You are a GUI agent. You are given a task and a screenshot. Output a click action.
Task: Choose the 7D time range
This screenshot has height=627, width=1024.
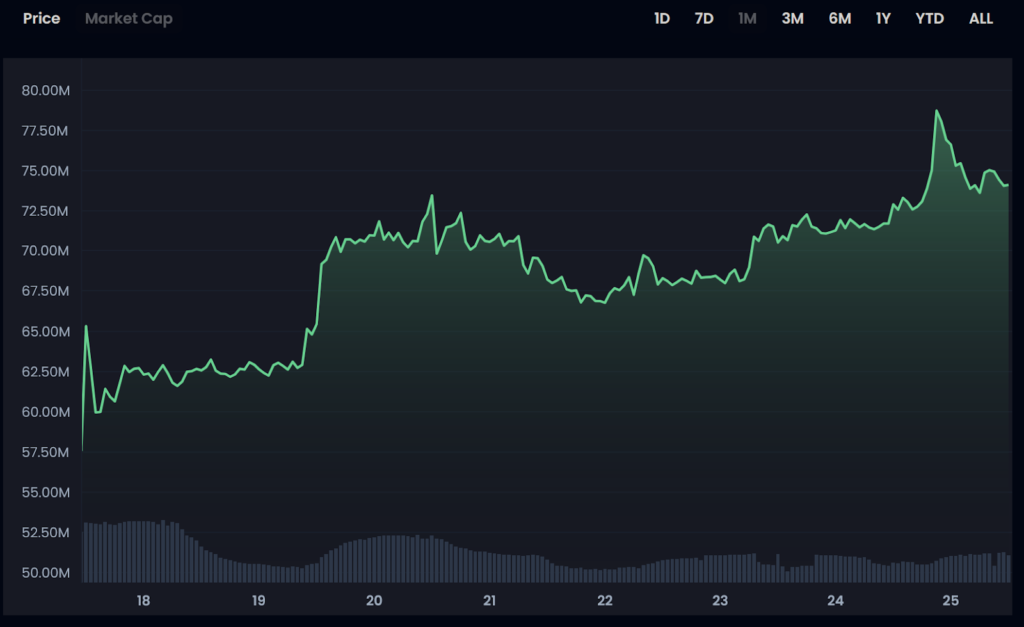(x=704, y=19)
